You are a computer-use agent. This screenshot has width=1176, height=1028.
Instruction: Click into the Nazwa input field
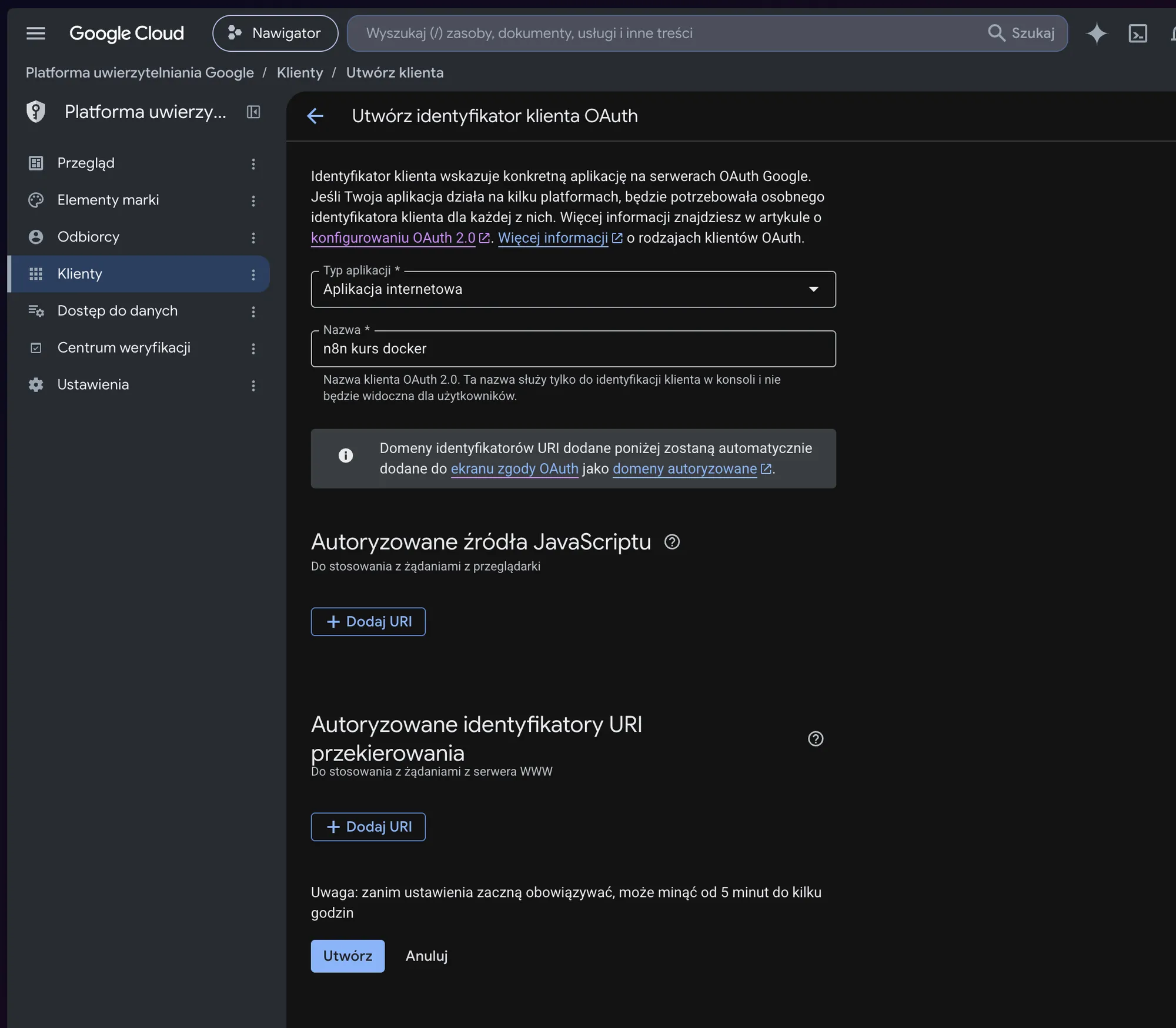573,349
